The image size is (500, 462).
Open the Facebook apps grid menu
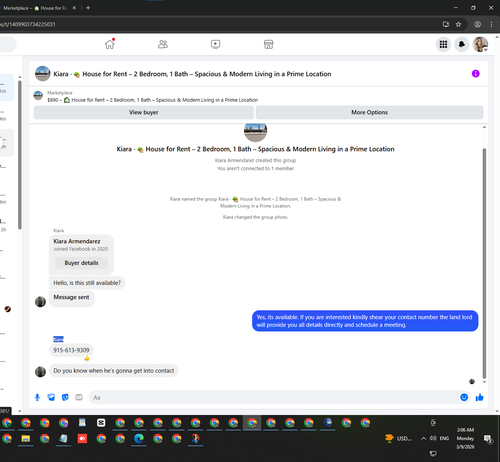pos(443,44)
